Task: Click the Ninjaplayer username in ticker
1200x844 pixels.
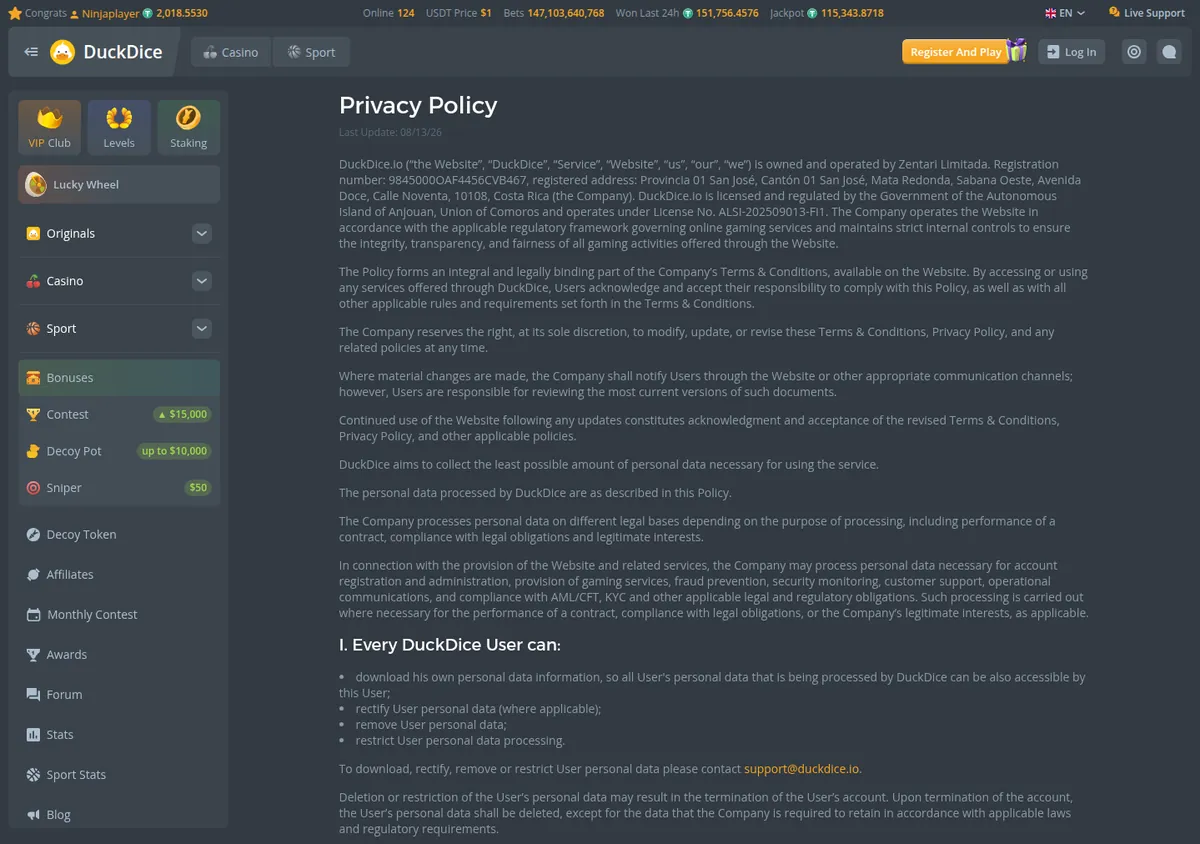Action: pyautogui.click(x=111, y=14)
